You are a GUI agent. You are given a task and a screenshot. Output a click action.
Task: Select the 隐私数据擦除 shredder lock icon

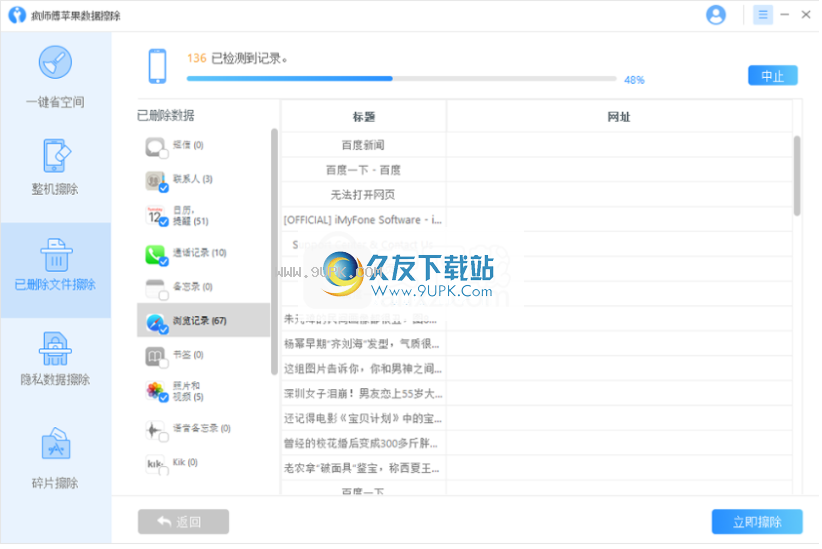pyautogui.click(x=55, y=349)
